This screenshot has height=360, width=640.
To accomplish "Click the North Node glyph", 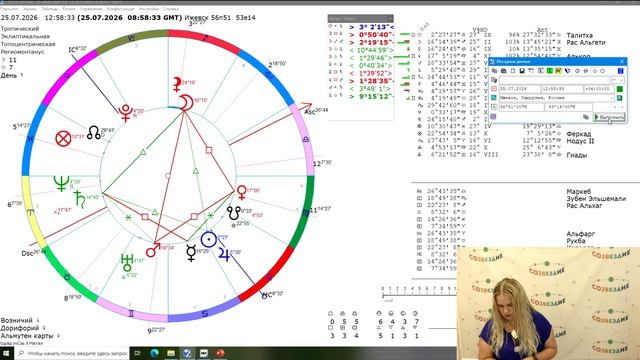I will 93,132.
